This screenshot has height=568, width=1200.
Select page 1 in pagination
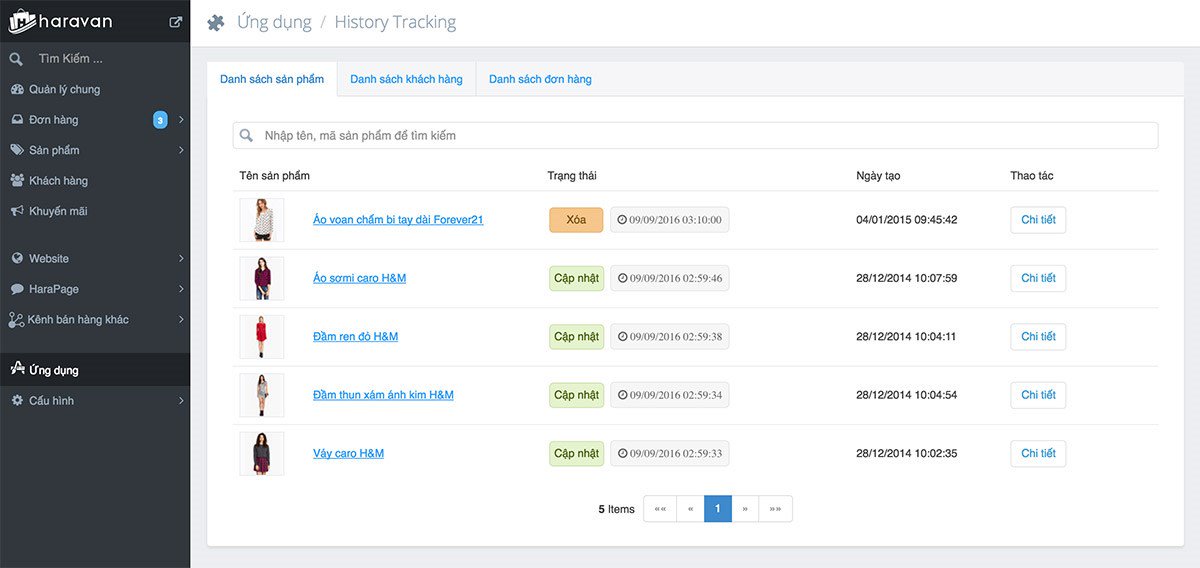tap(718, 509)
